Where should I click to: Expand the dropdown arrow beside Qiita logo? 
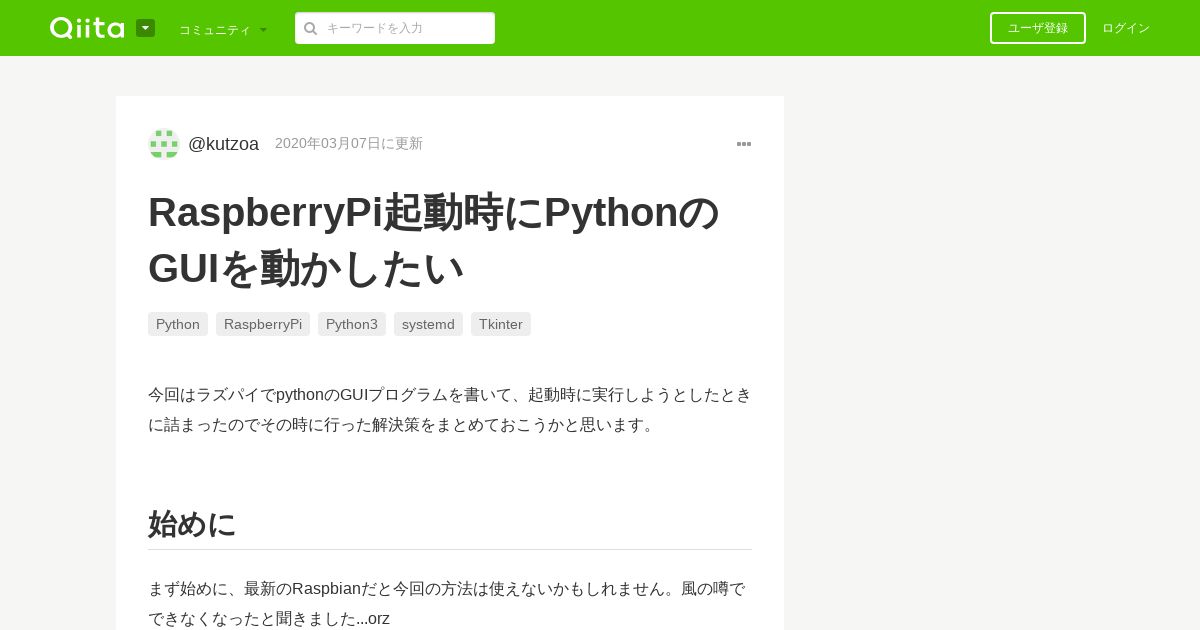click(145, 28)
